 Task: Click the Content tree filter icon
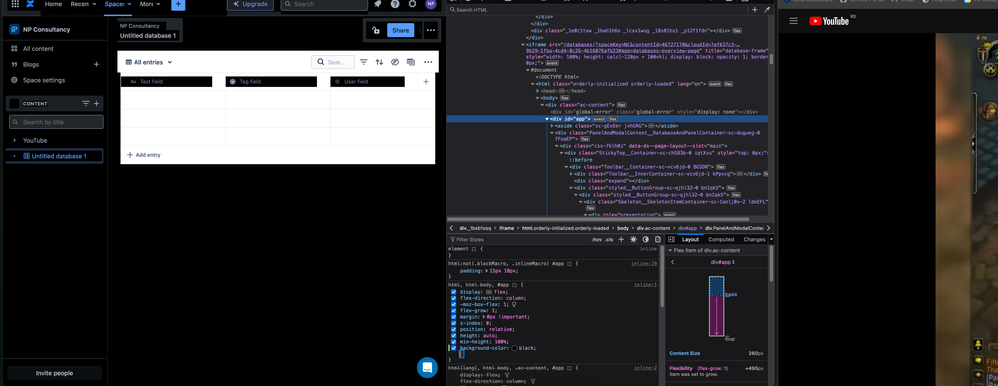coord(86,103)
